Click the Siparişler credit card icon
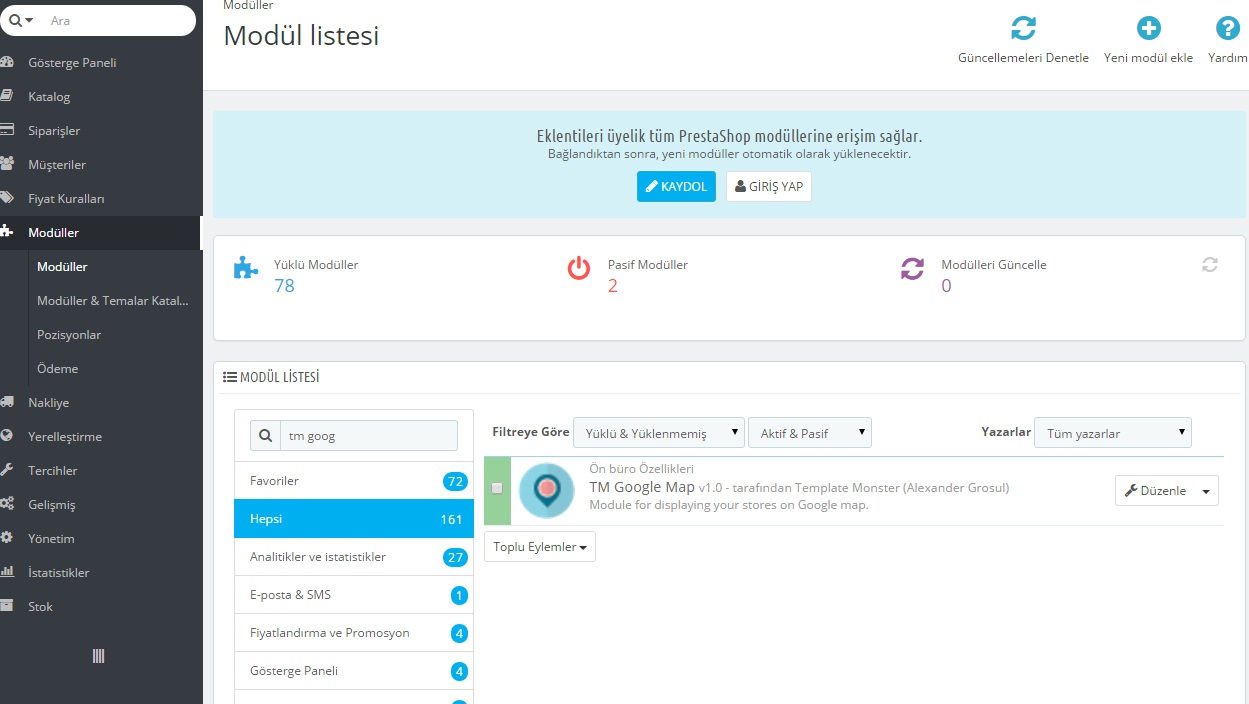 coord(7,130)
